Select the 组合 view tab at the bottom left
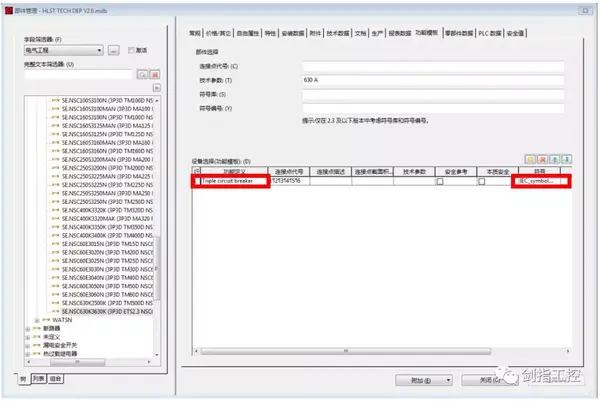The height and width of the screenshot is (402, 600). [x=55, y=379]
